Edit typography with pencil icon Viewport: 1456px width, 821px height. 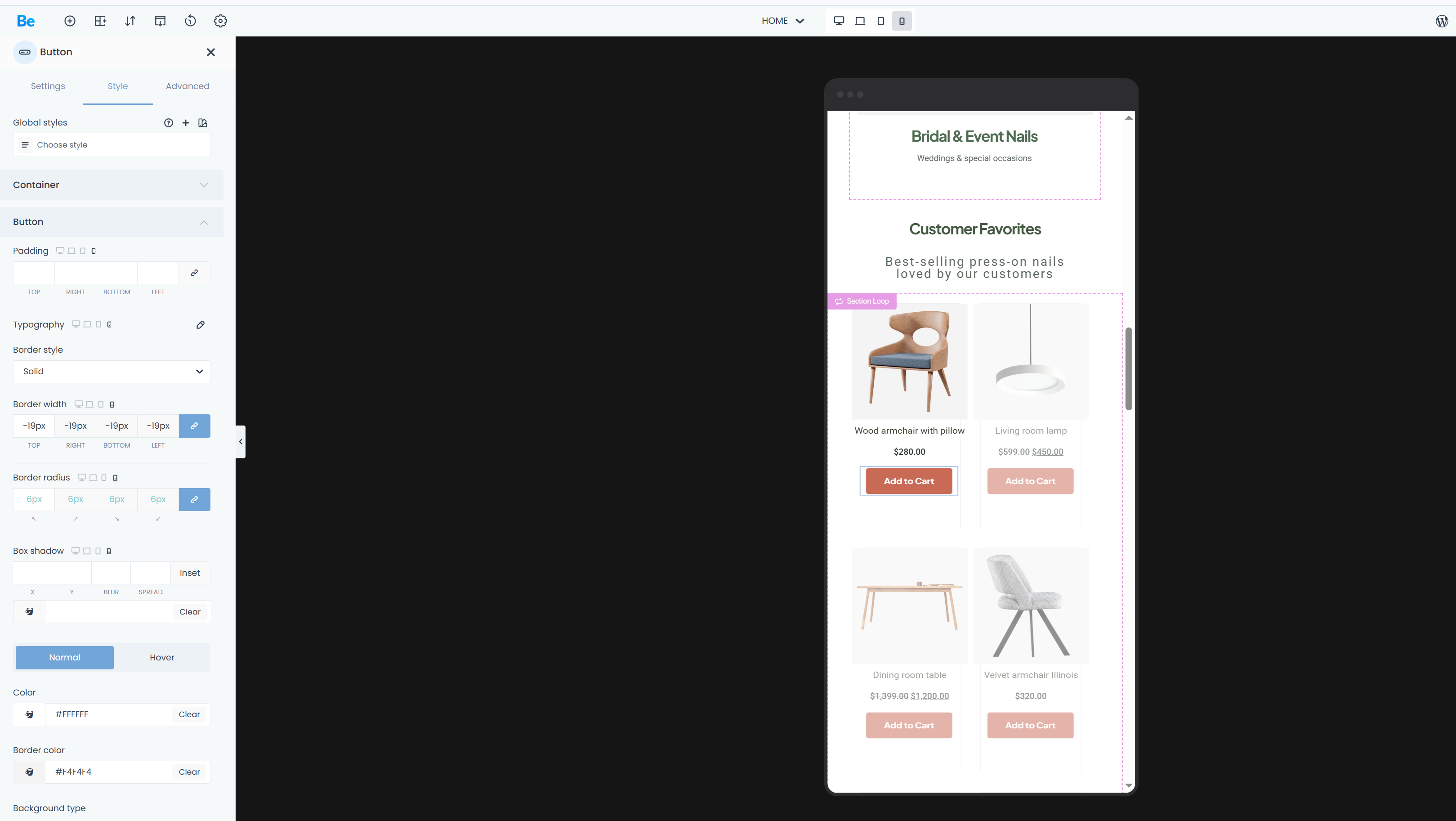click(x=200, y=324)
